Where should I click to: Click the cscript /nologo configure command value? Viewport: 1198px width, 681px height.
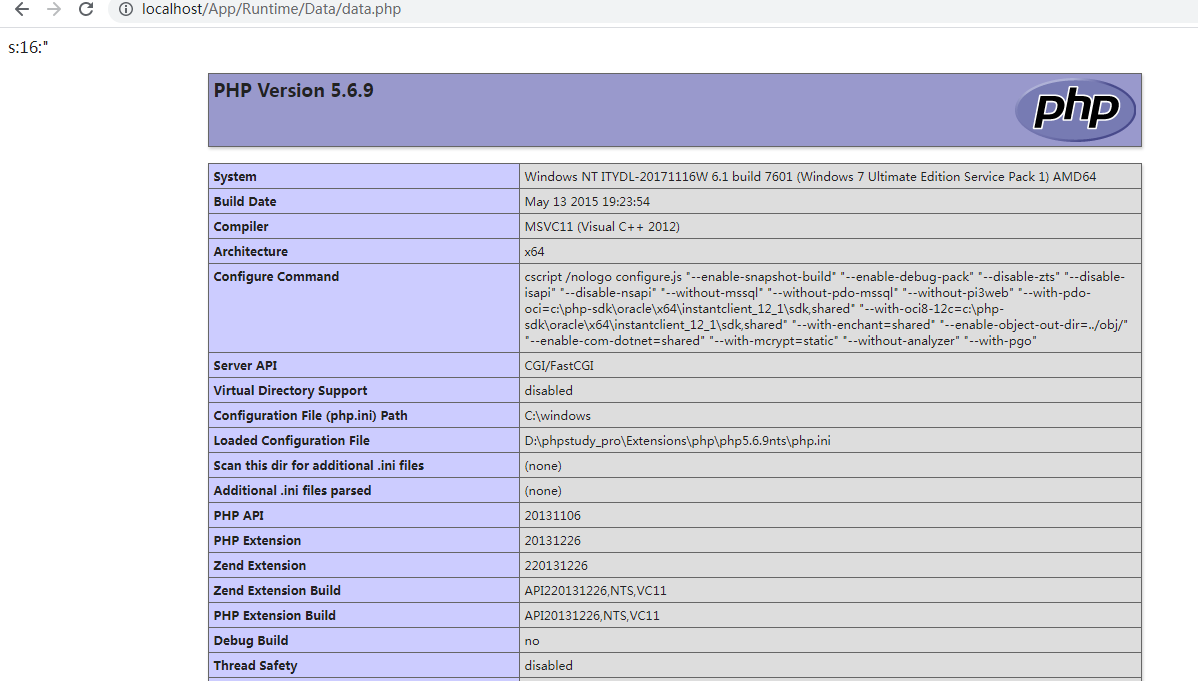(826, 309)
